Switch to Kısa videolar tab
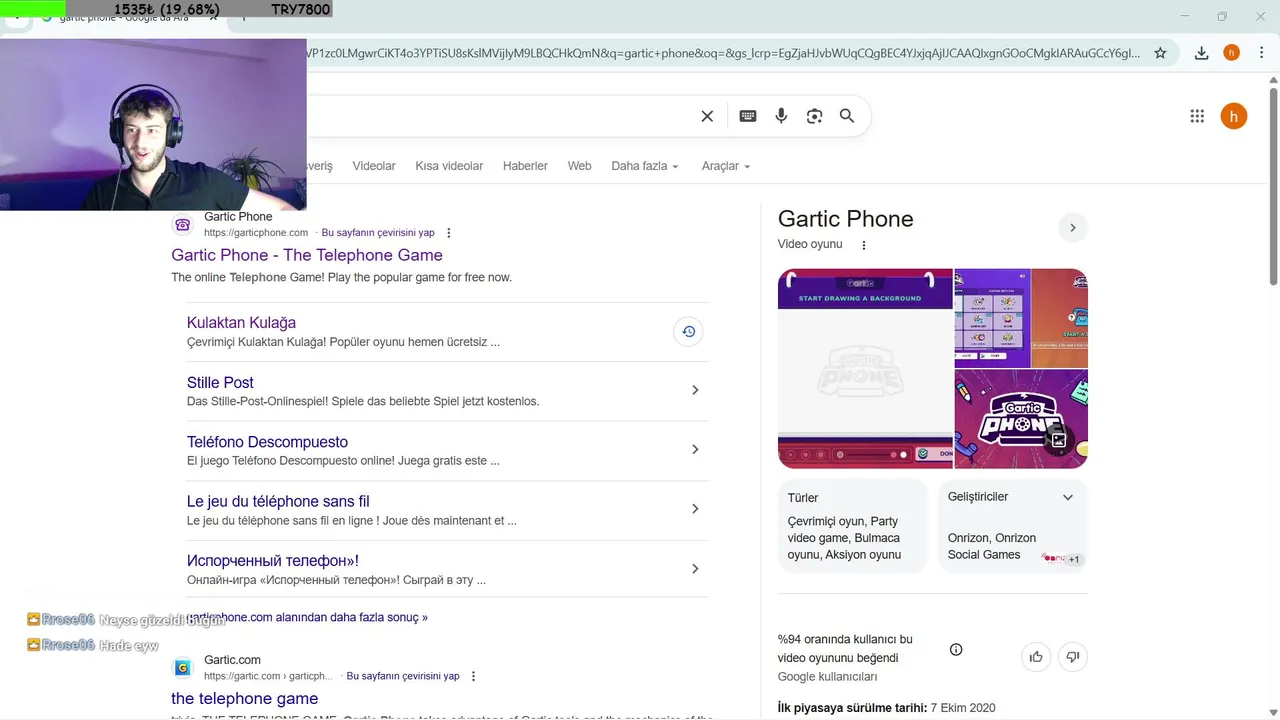The height and width of the screenshot is (720, 1280). pos(449,166)
